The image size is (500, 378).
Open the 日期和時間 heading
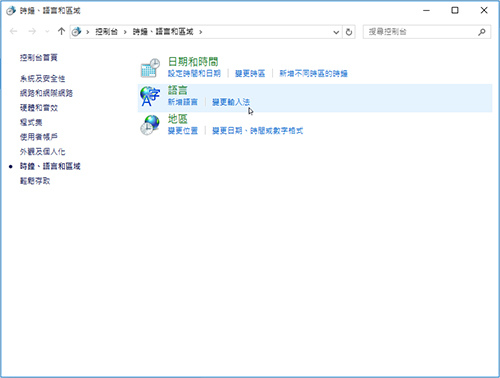click(193, 62)
